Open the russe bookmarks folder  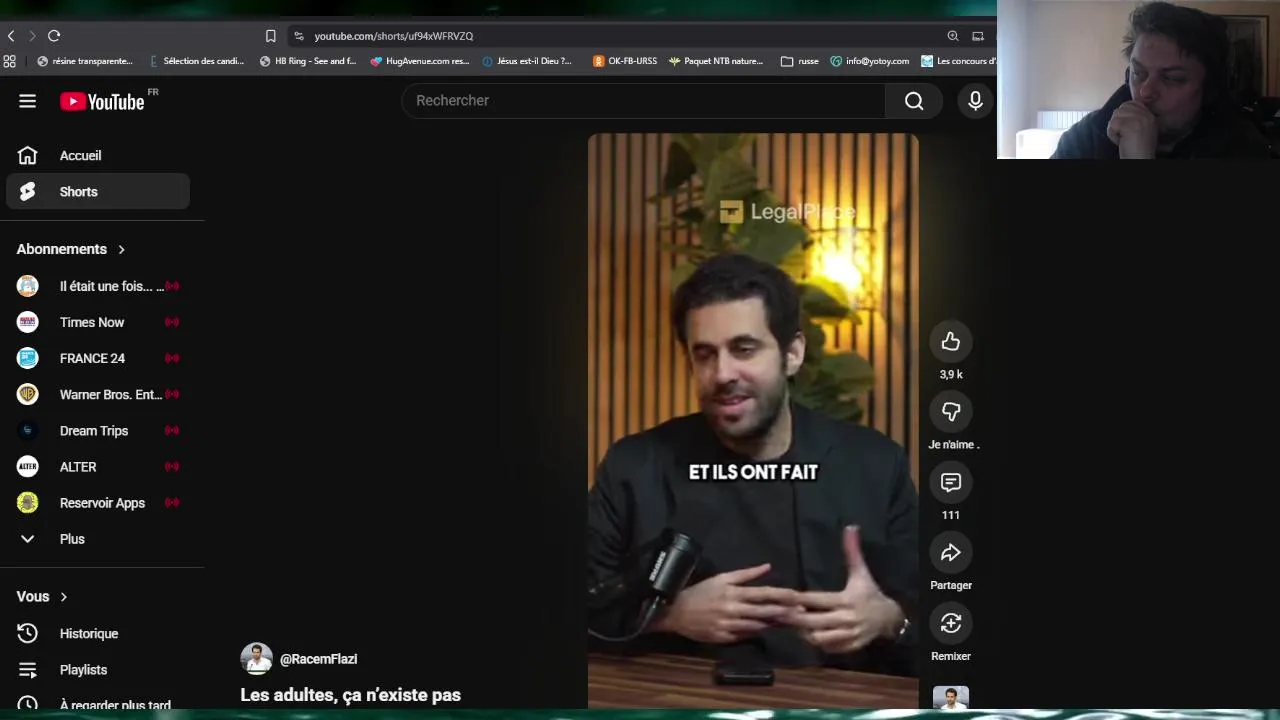(800, 61)
